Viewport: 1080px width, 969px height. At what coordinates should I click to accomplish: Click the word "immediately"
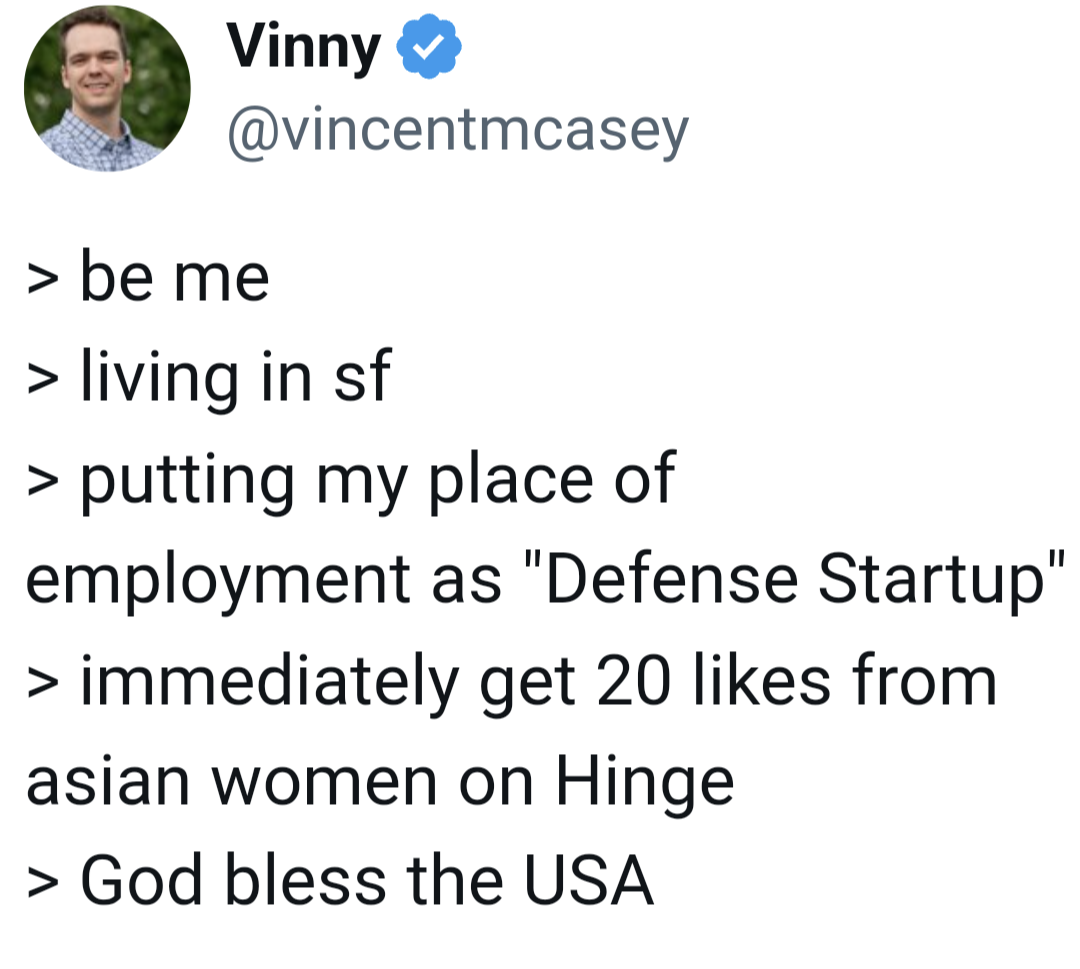click(269, 682)
